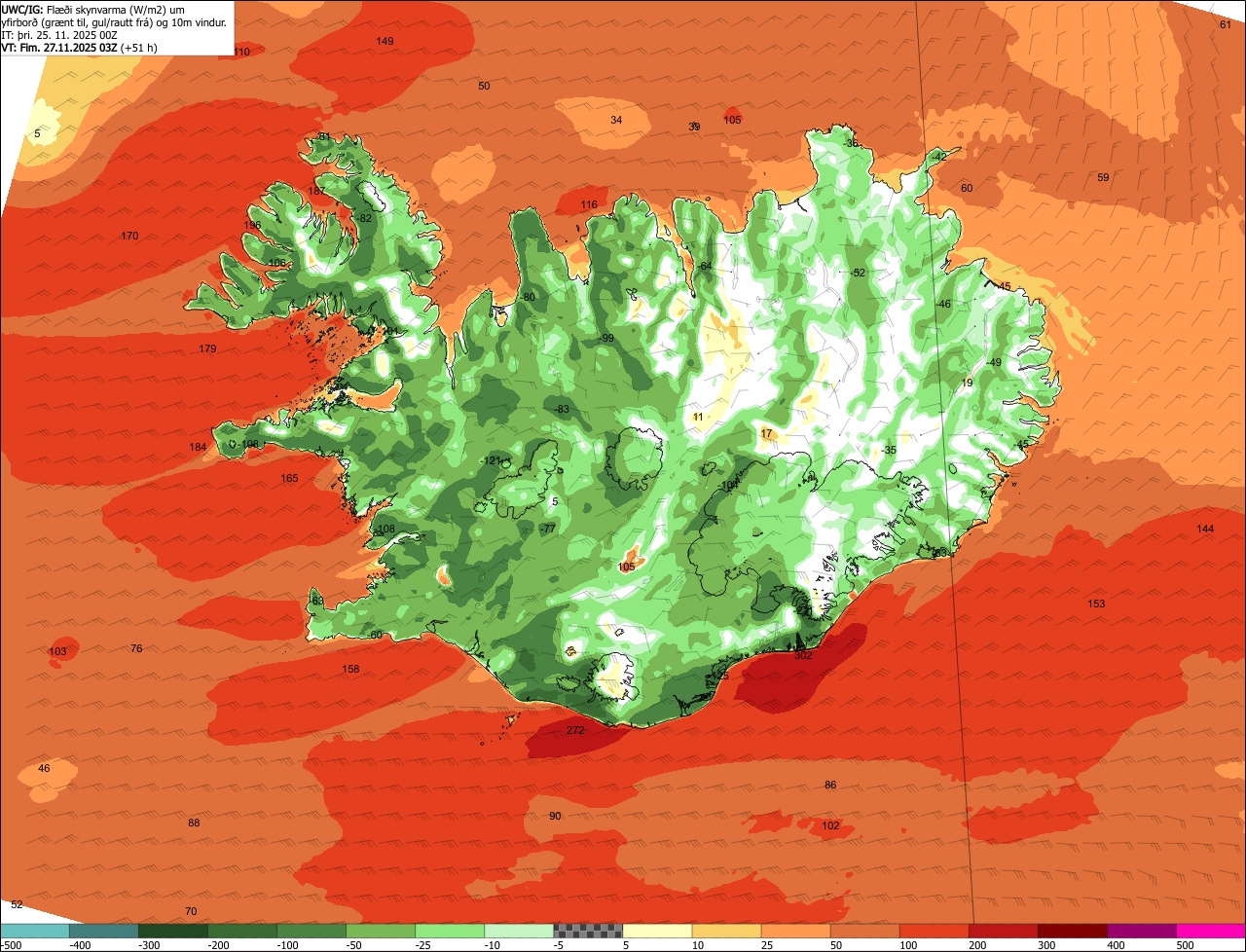This screenshot has height=952, width=1246.
Task: Click the map value '34' north of Iceland
Action: pyautogui.click(x=616, y=120)
